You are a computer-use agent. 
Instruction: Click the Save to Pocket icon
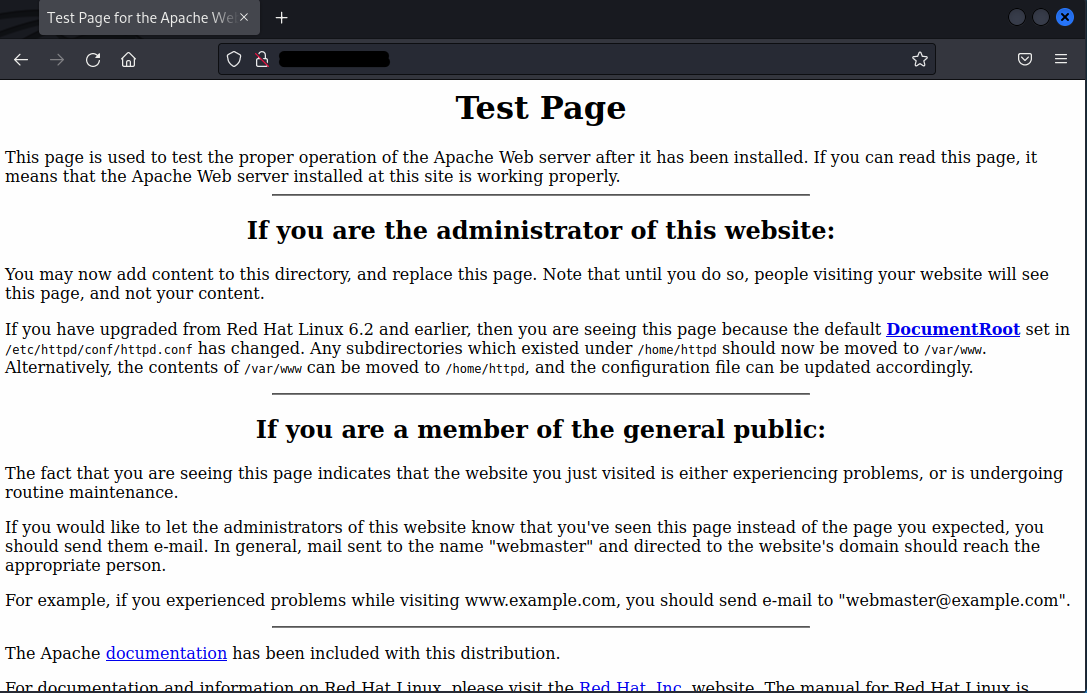1025,60
